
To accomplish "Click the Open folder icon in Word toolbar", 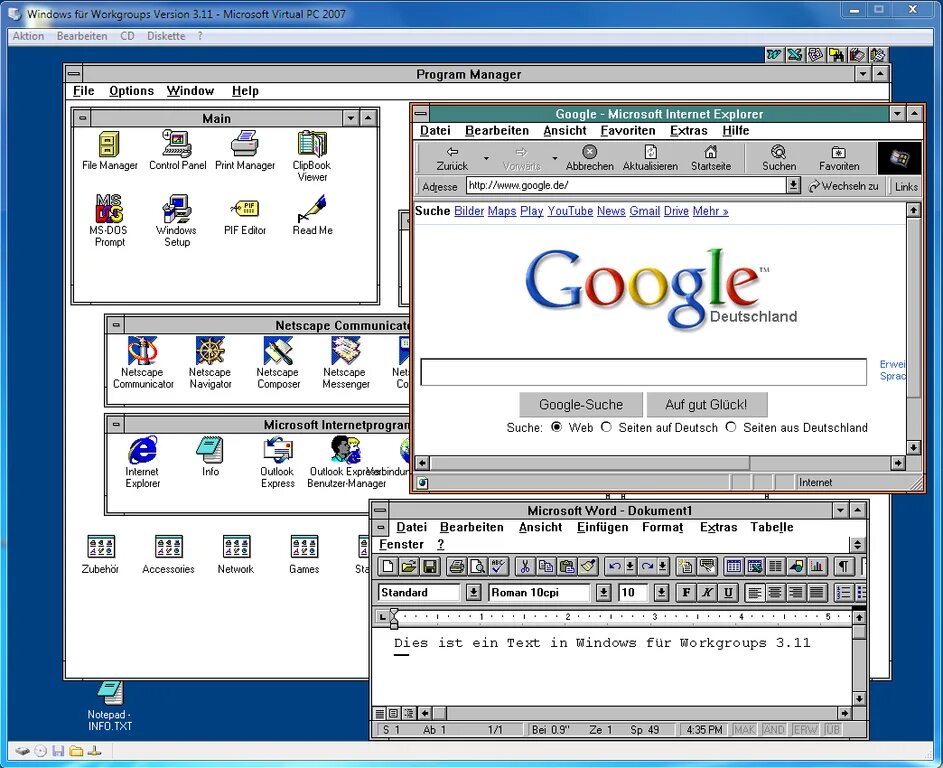I will 409,566.
